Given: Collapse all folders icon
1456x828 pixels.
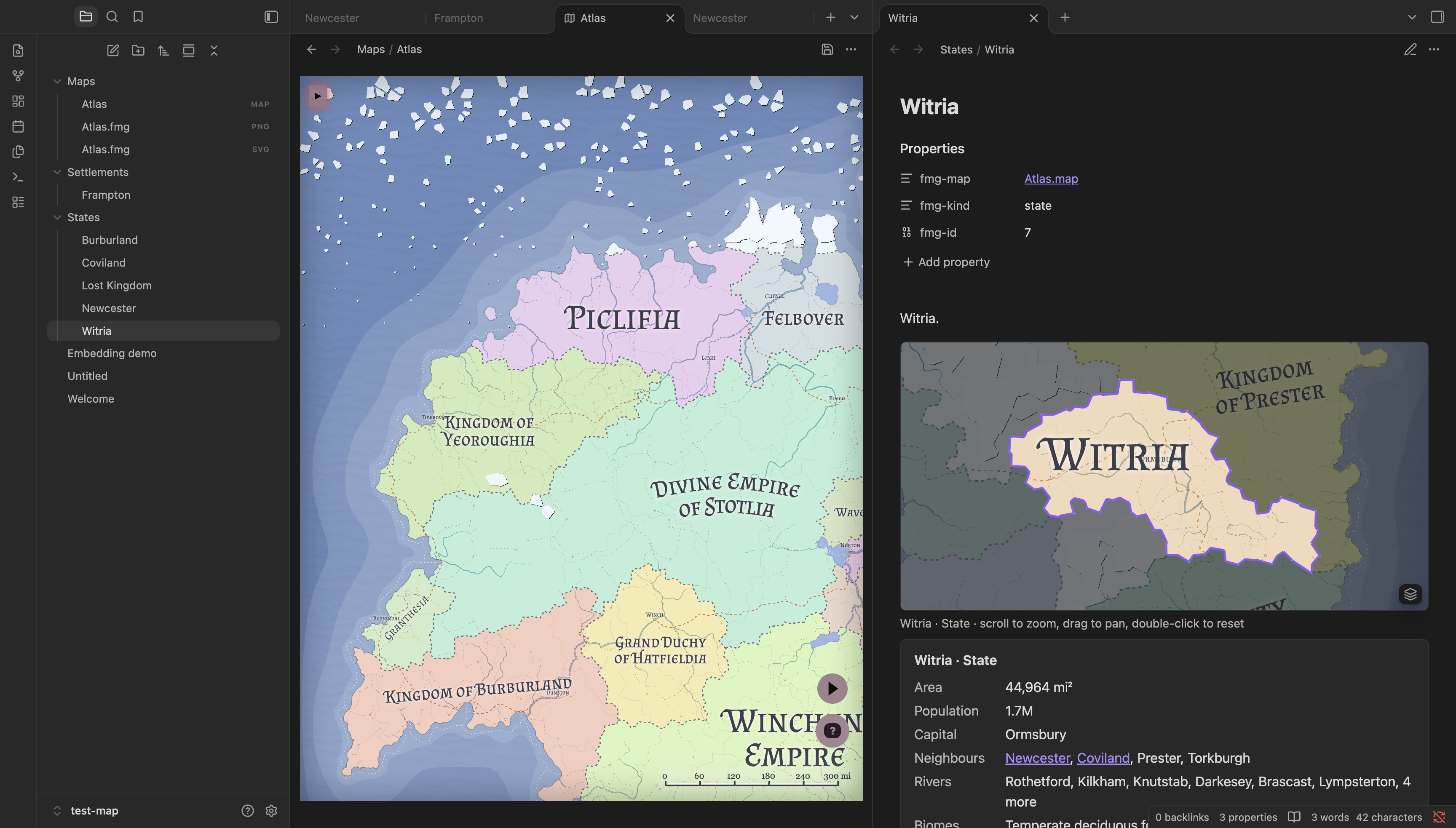Looking at the screenshot, I should point(214,51).
